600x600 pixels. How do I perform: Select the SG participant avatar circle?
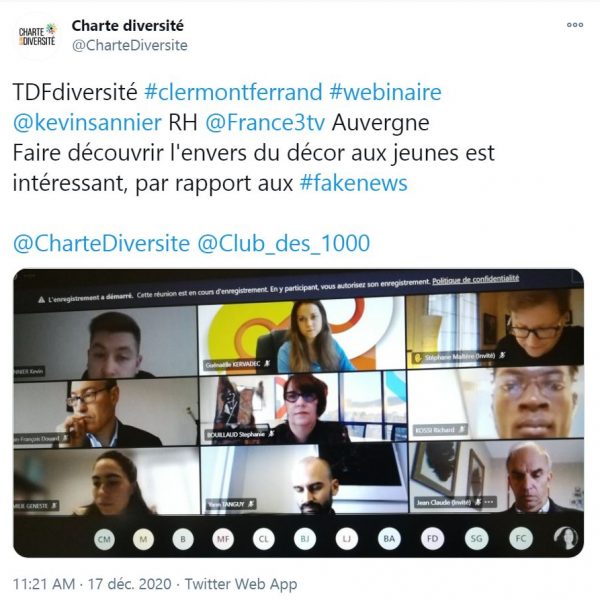476,538
